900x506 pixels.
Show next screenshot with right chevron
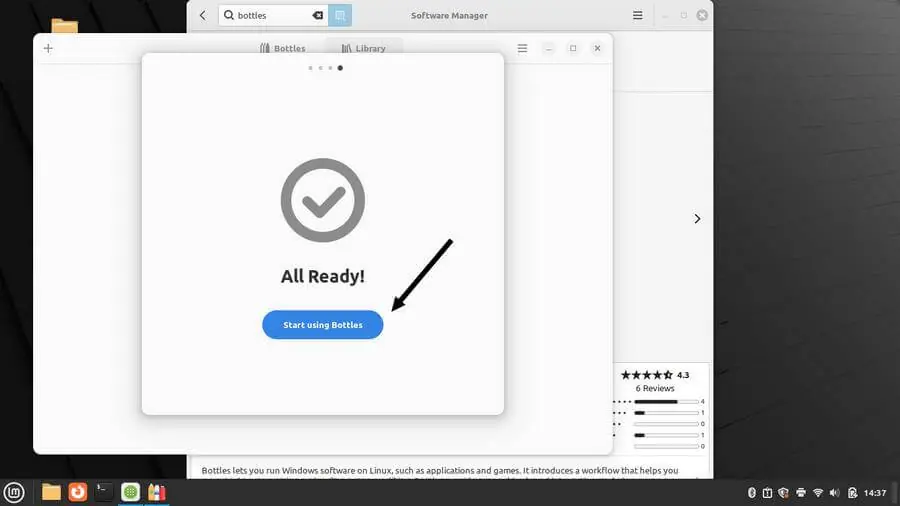tap(697, 219)
